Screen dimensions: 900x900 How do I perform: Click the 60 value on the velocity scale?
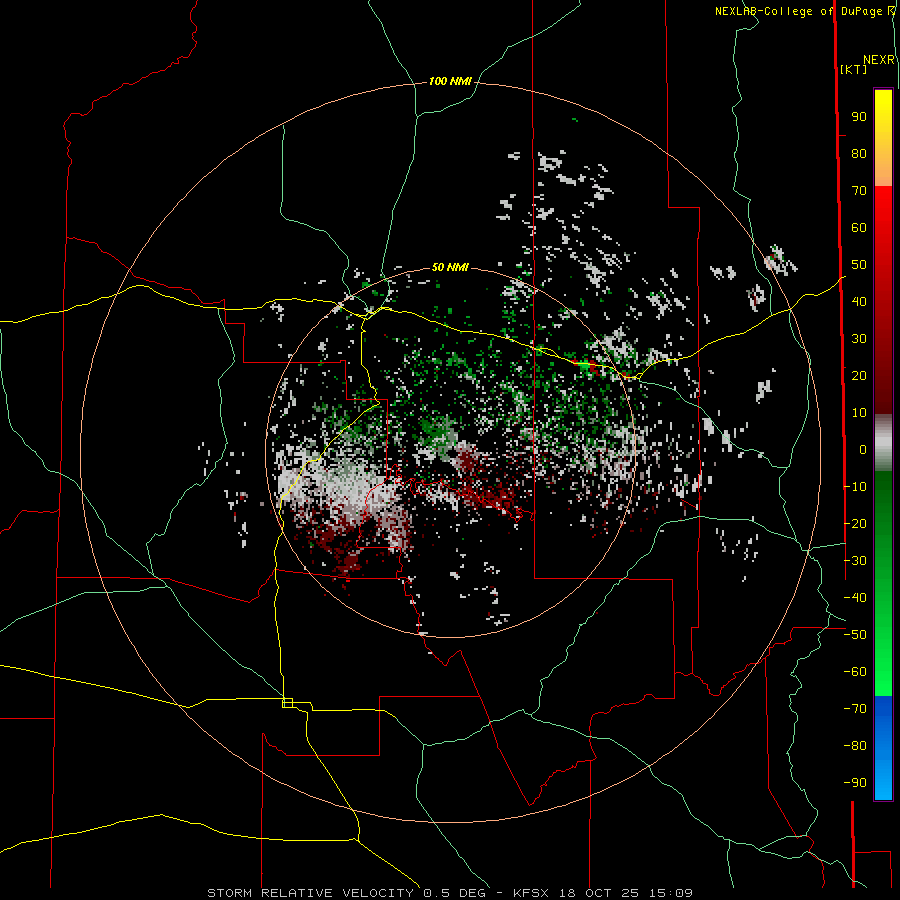coord(859,228)
